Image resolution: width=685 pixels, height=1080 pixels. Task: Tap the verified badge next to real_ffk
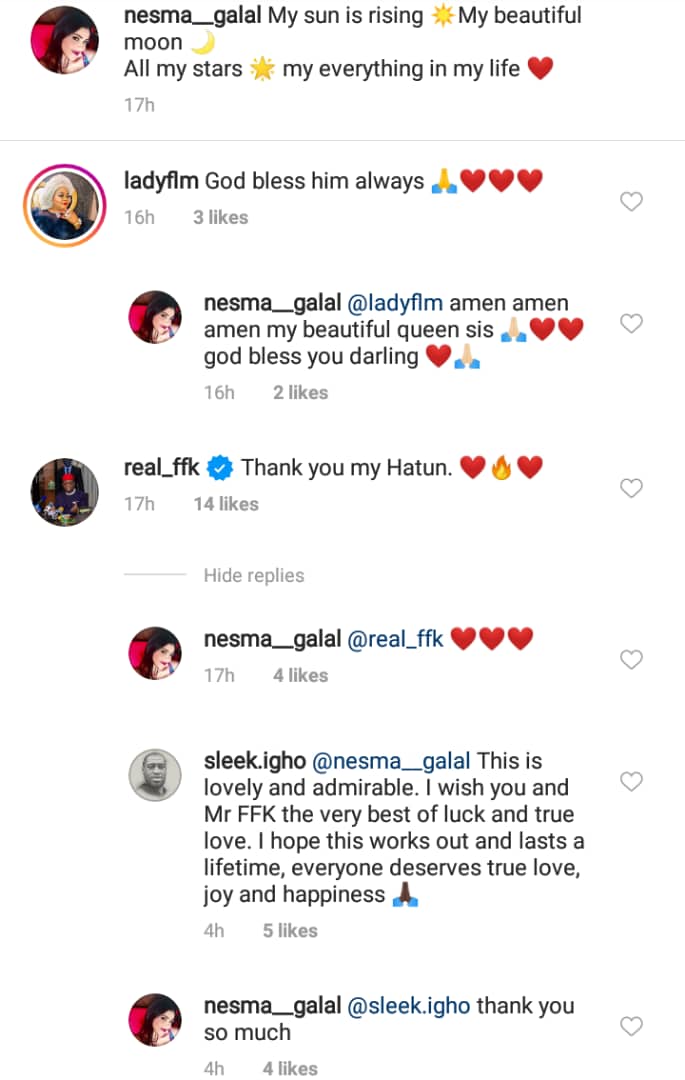point(222,467)
